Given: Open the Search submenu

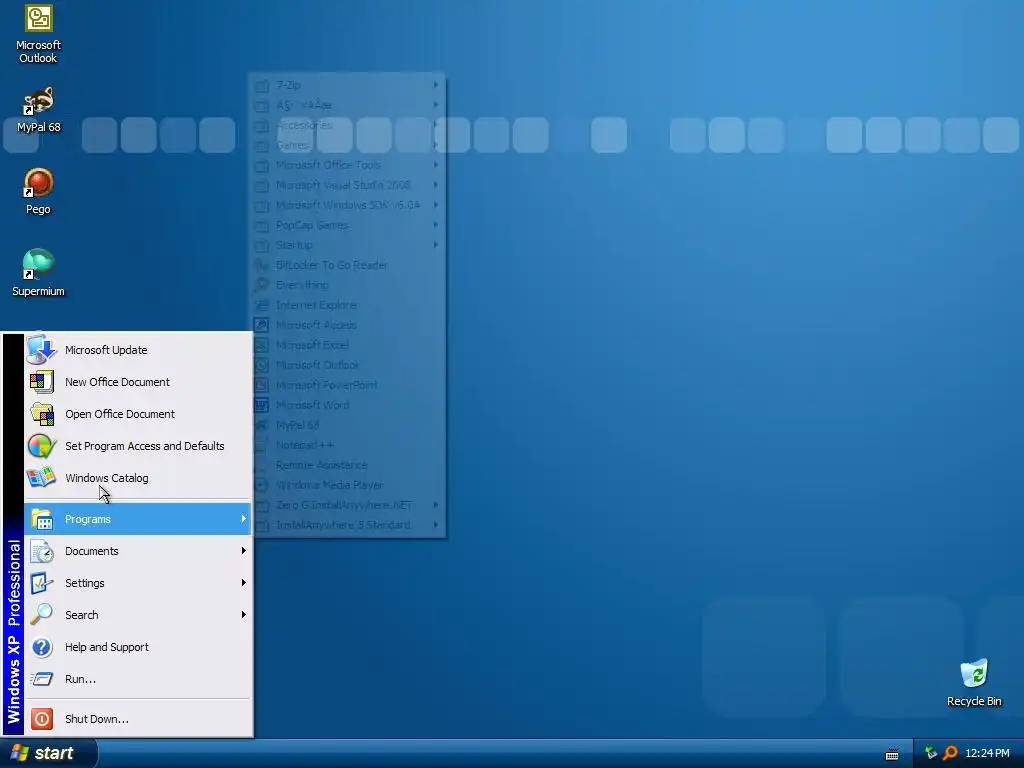Looking at the screenshot, I should pos(138,615).
